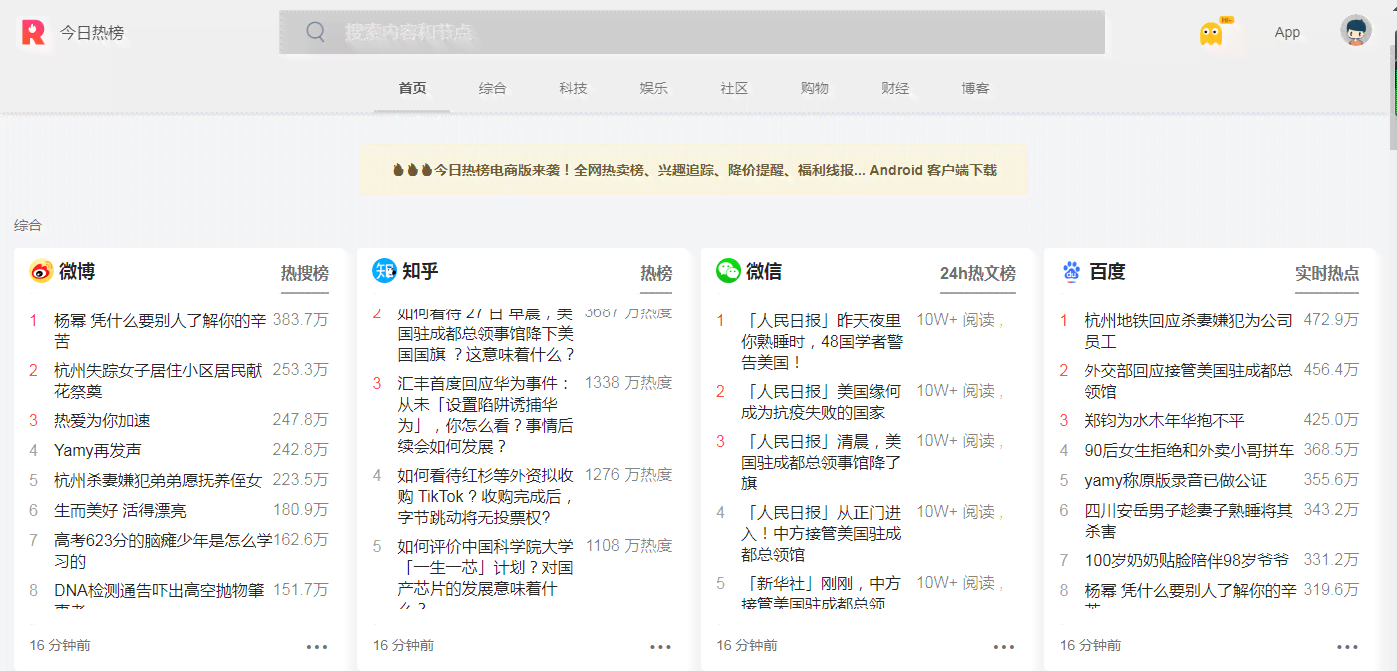Open more options on the 微信 card
Screen dimensions: 1397x671
click(1004, 646)
